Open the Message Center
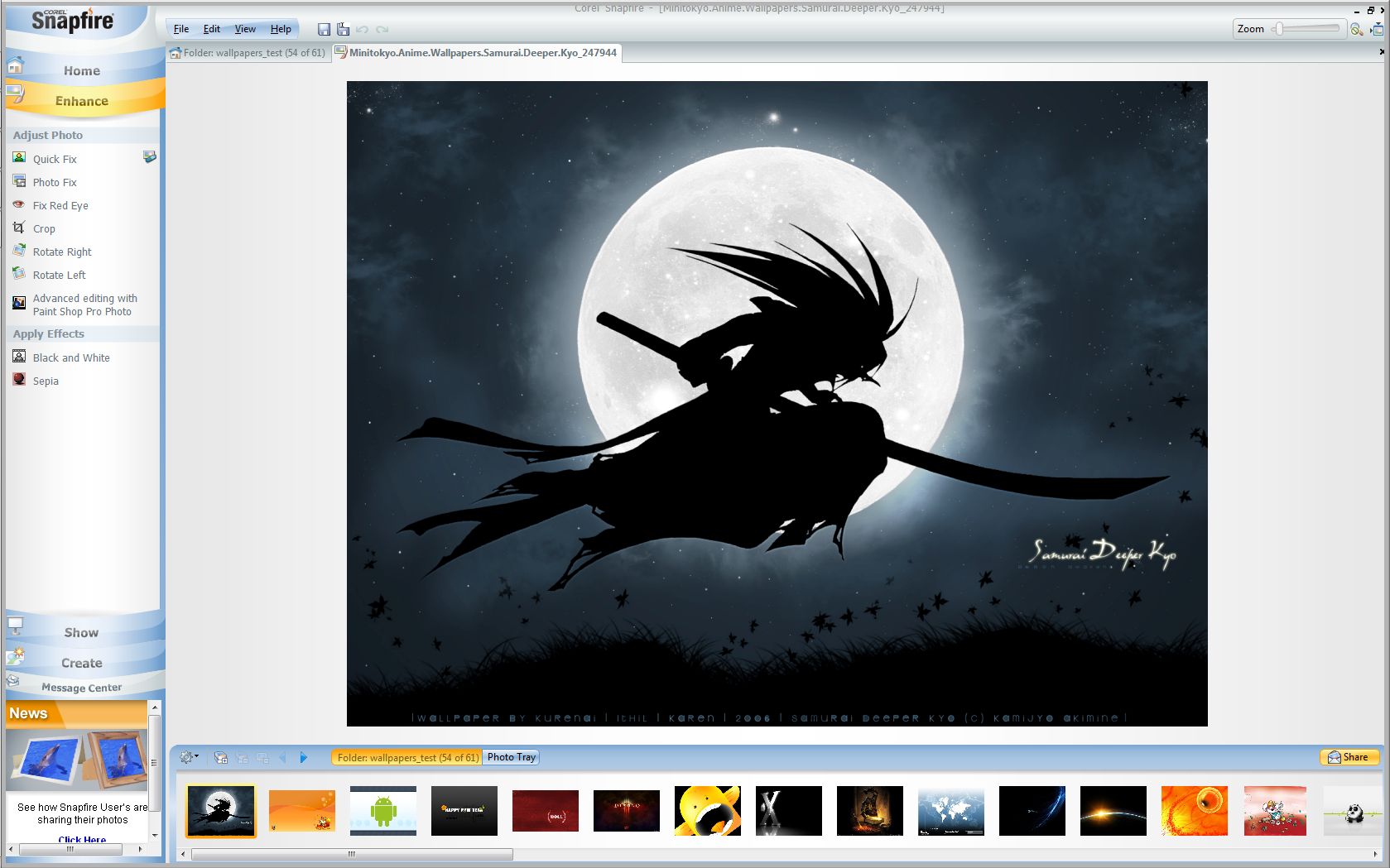1390x868 pixels. click(x=82, y=688)
